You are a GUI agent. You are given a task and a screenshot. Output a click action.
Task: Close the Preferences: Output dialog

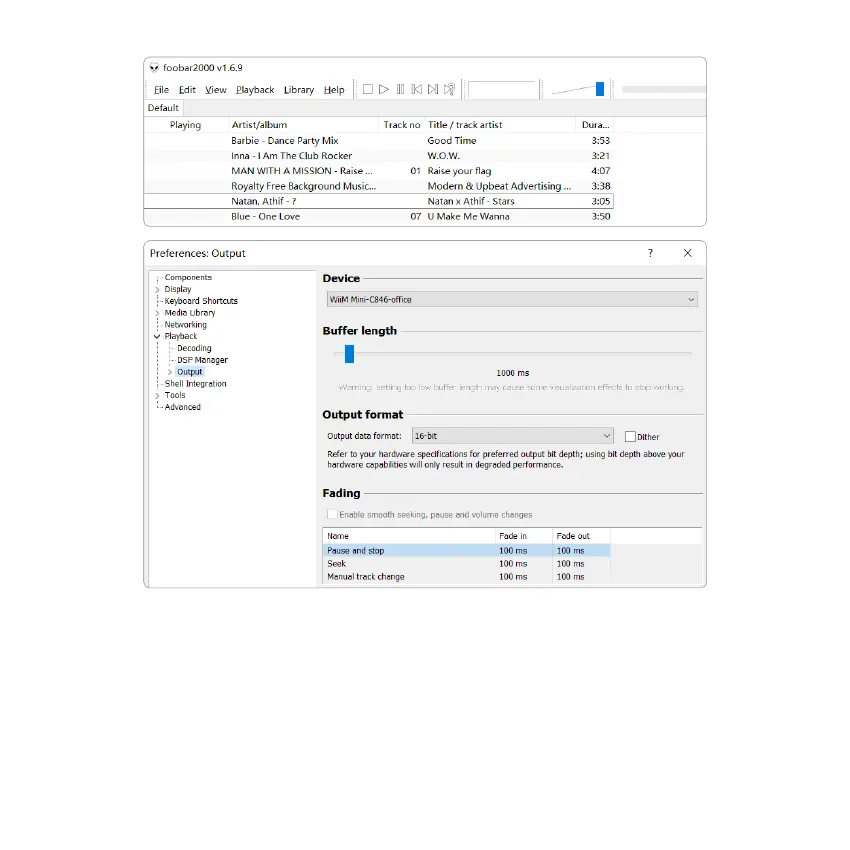coord(687,253)
